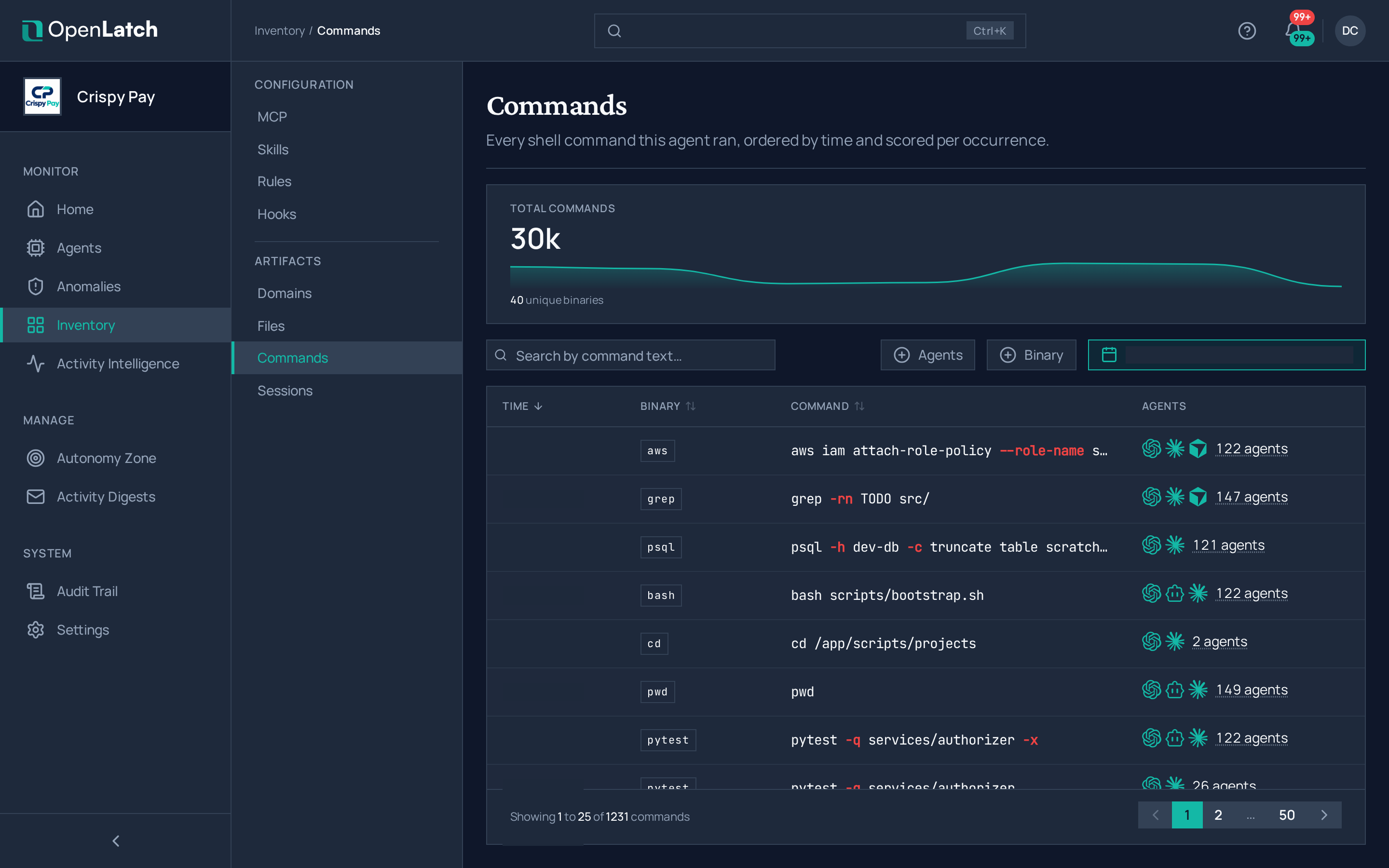
Task: Open Activity Intelligence
Action: pos(115,364)
